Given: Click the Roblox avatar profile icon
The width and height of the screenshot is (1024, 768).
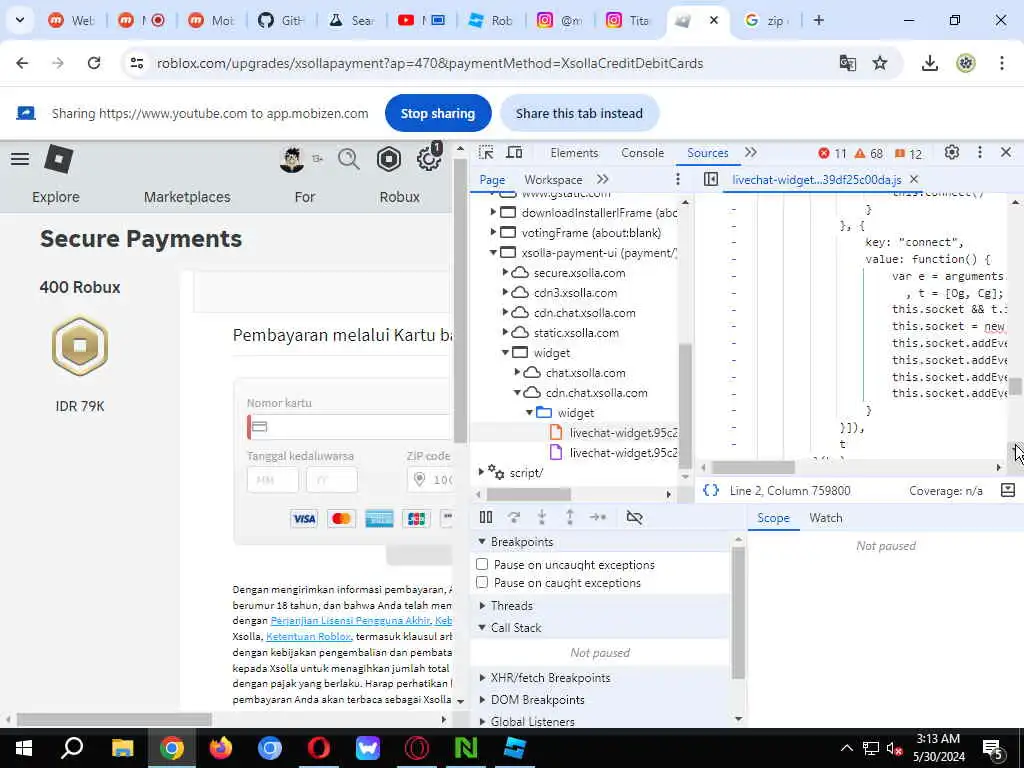Looking at the screenshot, I should (292, 159).
